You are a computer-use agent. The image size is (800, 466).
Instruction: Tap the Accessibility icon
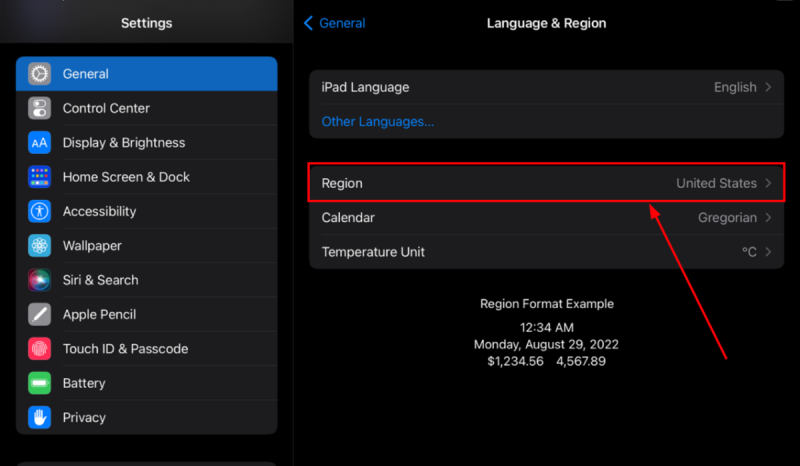[x=40, y=211]
